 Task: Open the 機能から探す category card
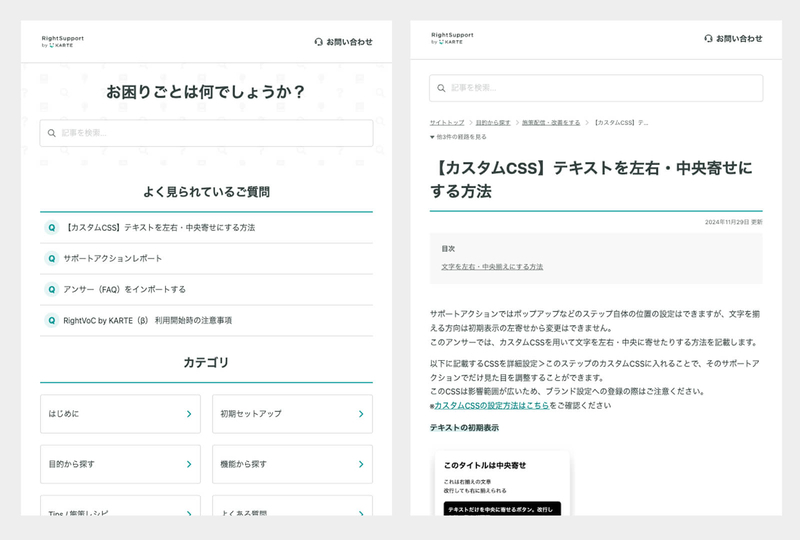[292, 464]
